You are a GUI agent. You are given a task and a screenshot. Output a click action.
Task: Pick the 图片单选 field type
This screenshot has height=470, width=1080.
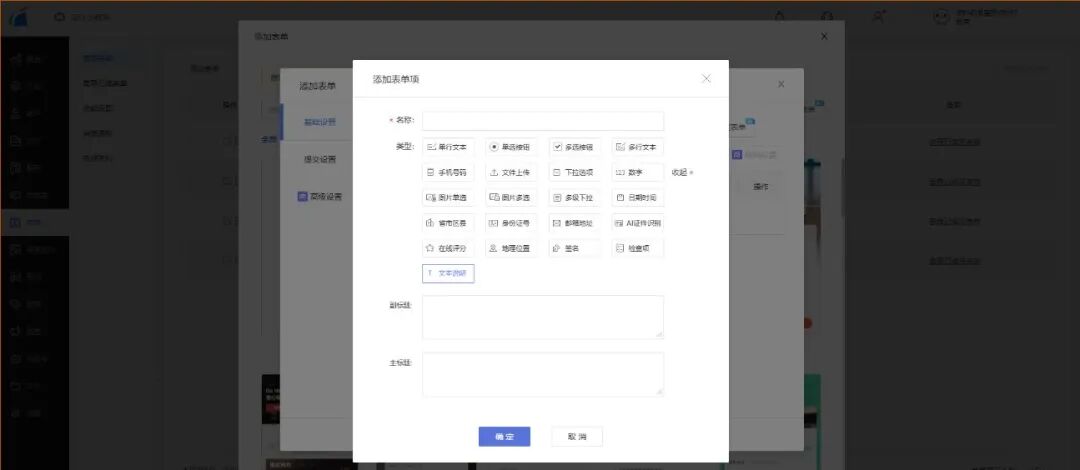click(x=448, y=198)
